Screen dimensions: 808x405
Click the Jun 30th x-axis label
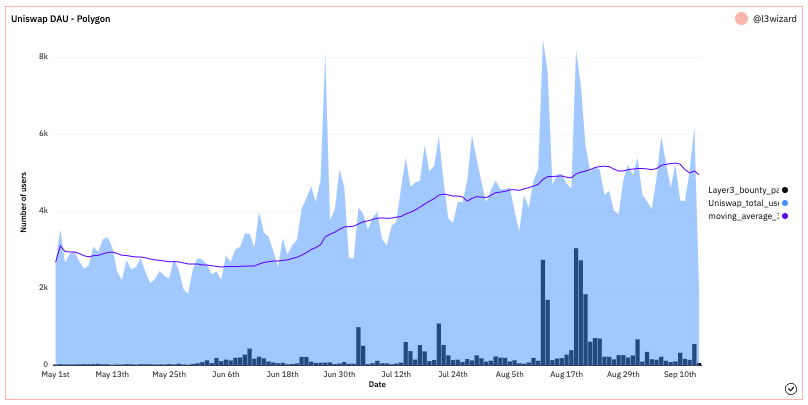pos(339,375)
